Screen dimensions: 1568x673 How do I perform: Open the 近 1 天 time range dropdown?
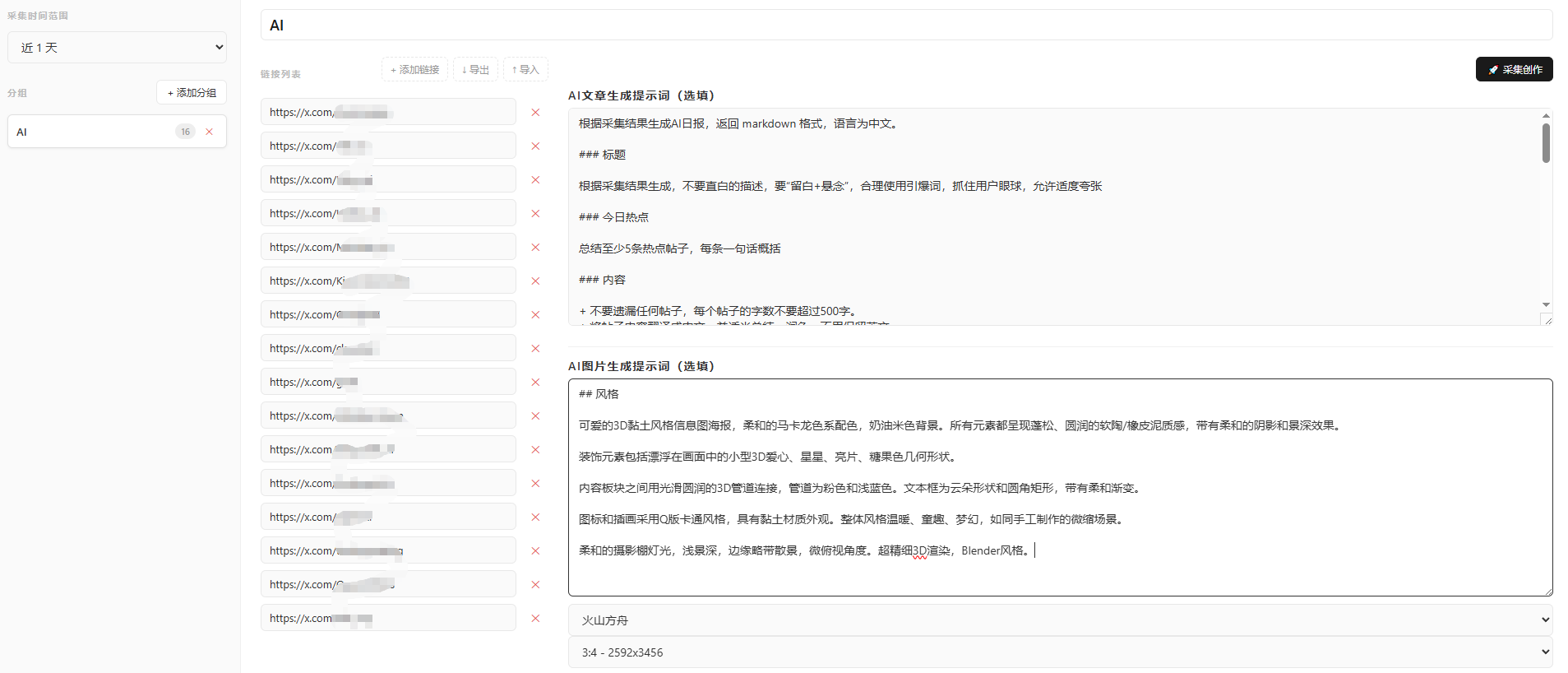coord(117,48)
